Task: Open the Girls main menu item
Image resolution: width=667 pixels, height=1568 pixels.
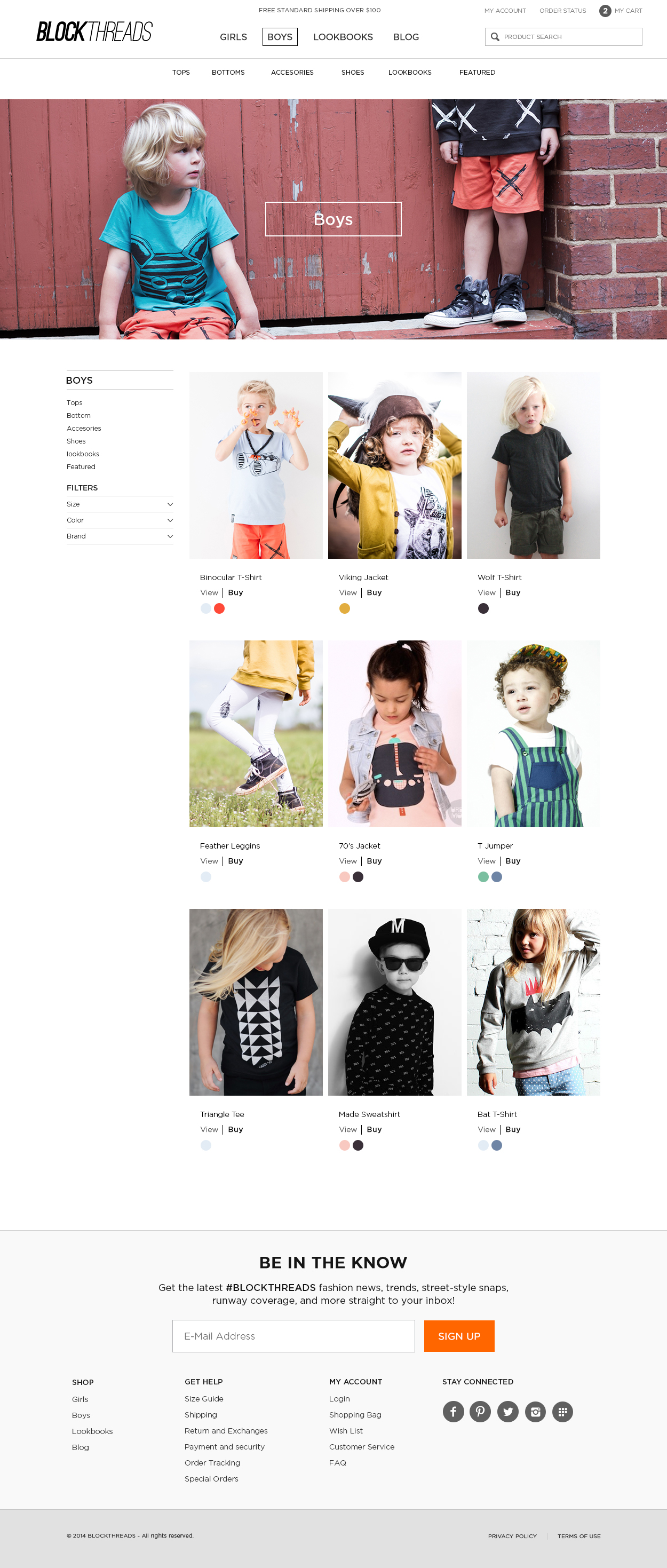Action: (233, 36)
